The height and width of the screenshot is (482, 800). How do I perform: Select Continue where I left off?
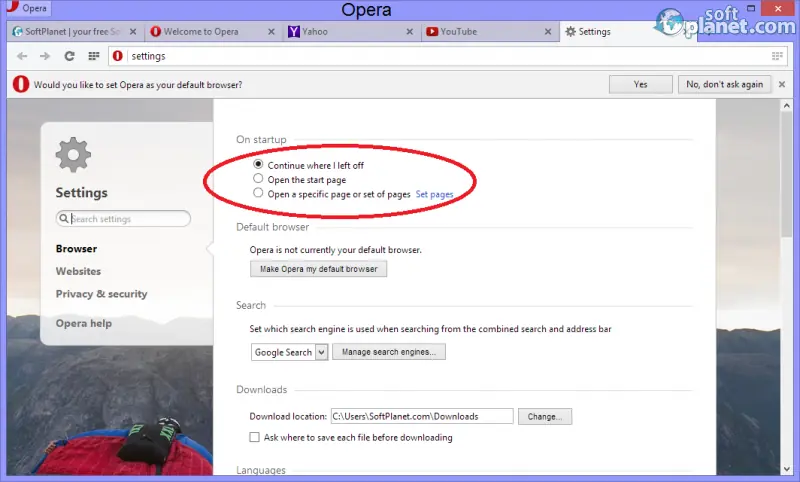[x=258, y=164]
